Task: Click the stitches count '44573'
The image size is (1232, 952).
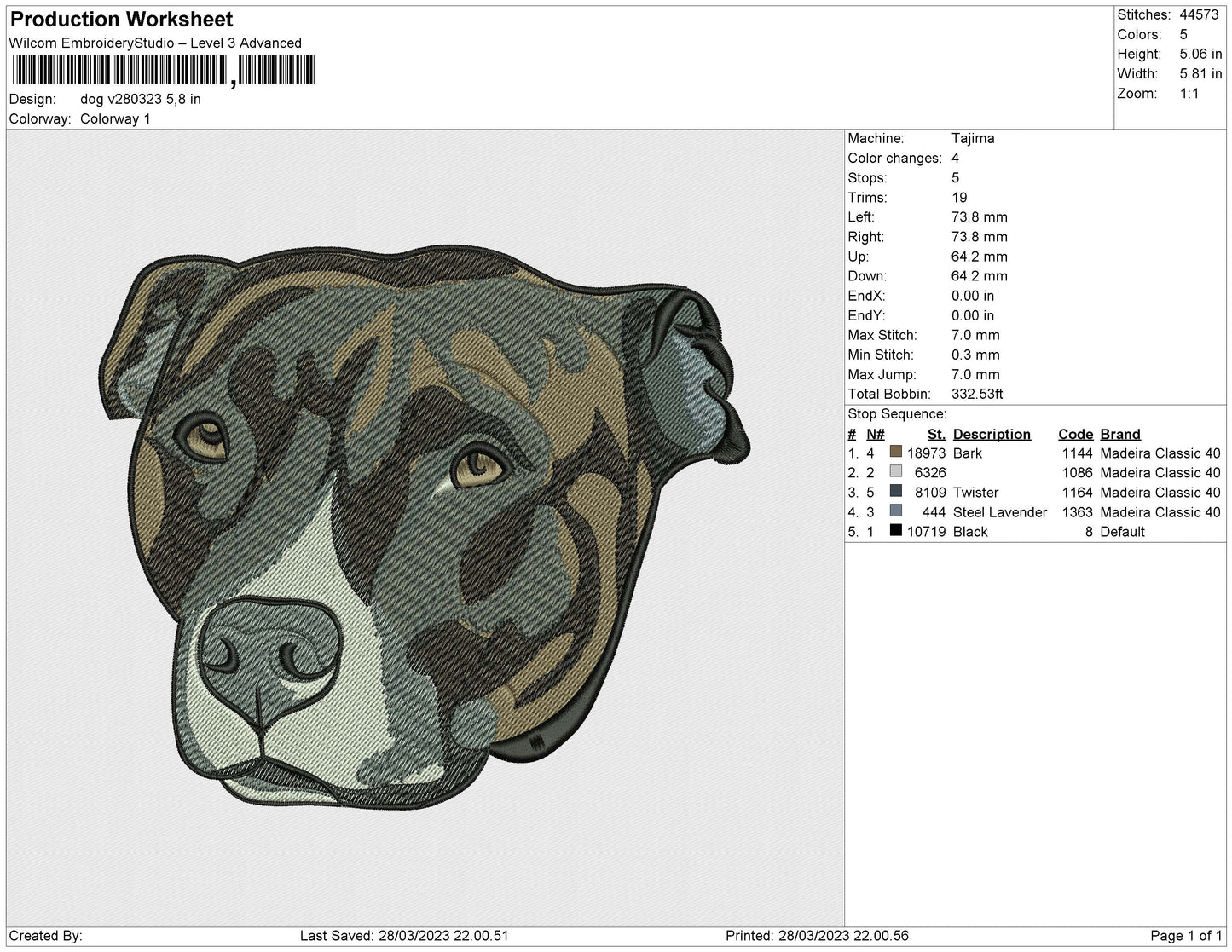Action: (1199, 14)
